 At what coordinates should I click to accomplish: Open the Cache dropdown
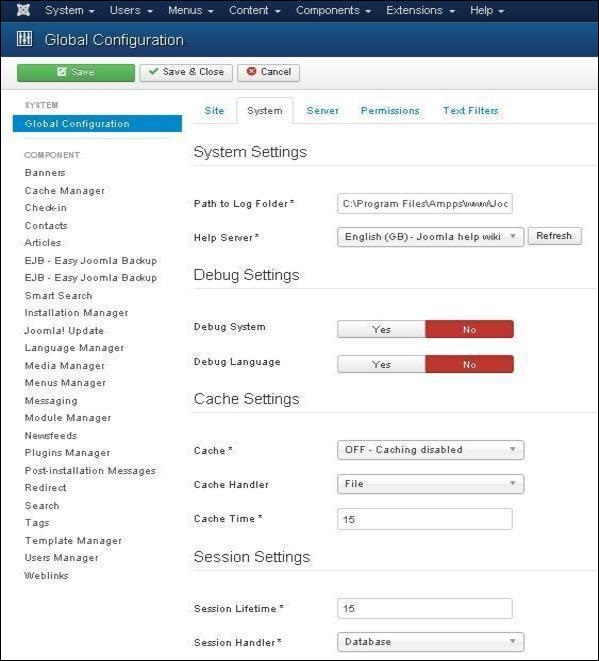tap(430, 450)
